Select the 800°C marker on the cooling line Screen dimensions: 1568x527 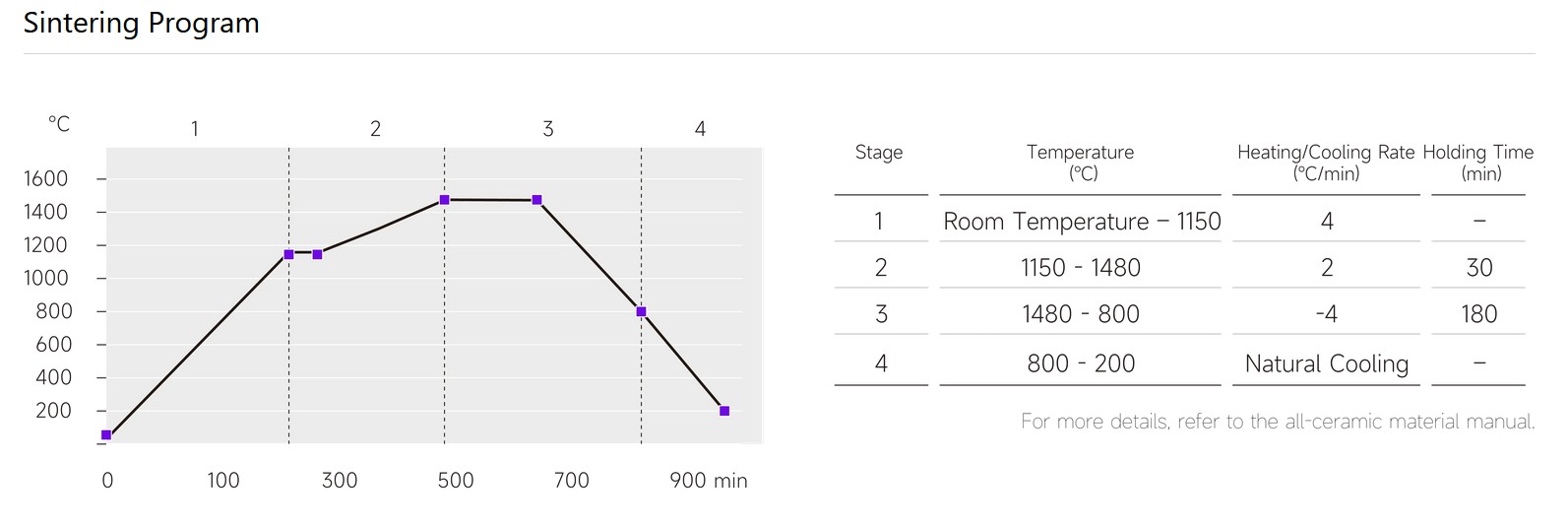click(x=641, y=311)
